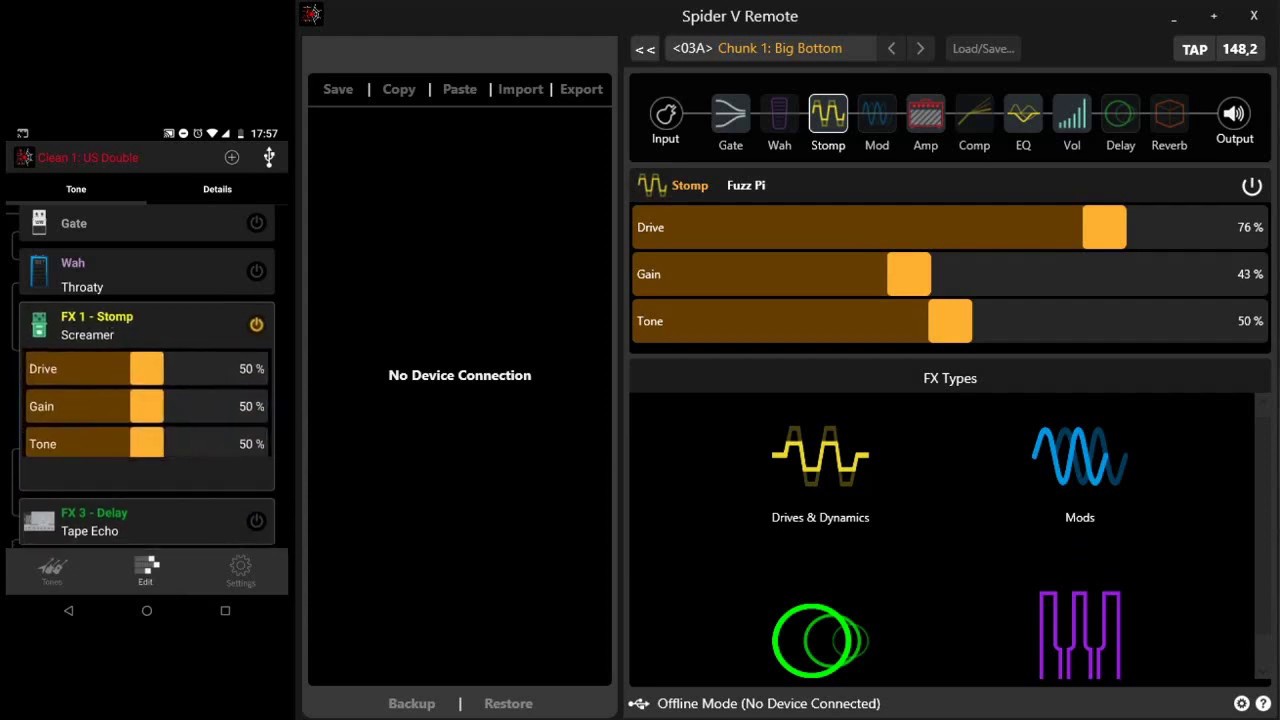Collapse panel with double left arrows

[x=645, y=49]
